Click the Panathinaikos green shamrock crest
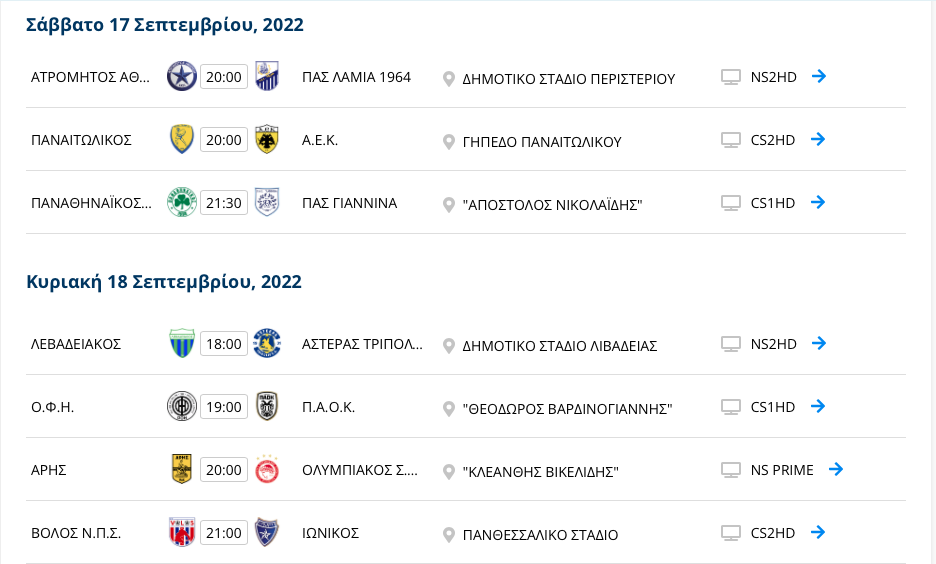 [x=181, y=202]
